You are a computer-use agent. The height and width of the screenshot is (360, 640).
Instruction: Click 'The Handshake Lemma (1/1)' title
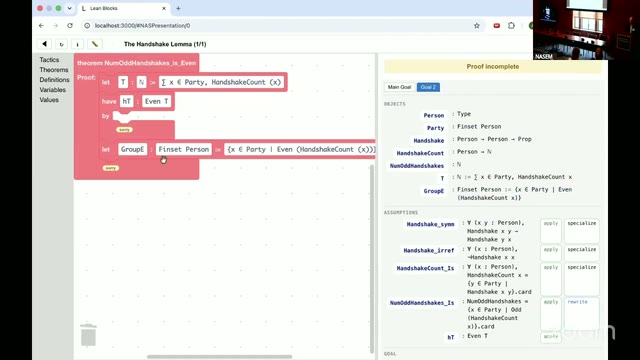[165, 44]
